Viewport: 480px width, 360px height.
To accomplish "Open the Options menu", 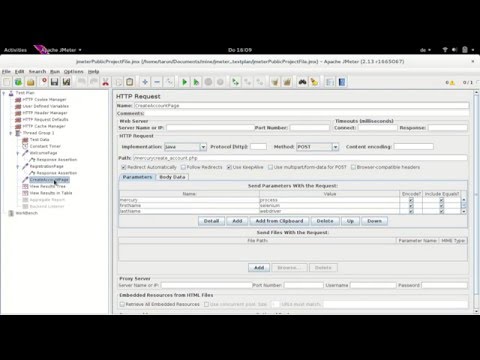I will (x=74, y=72).
